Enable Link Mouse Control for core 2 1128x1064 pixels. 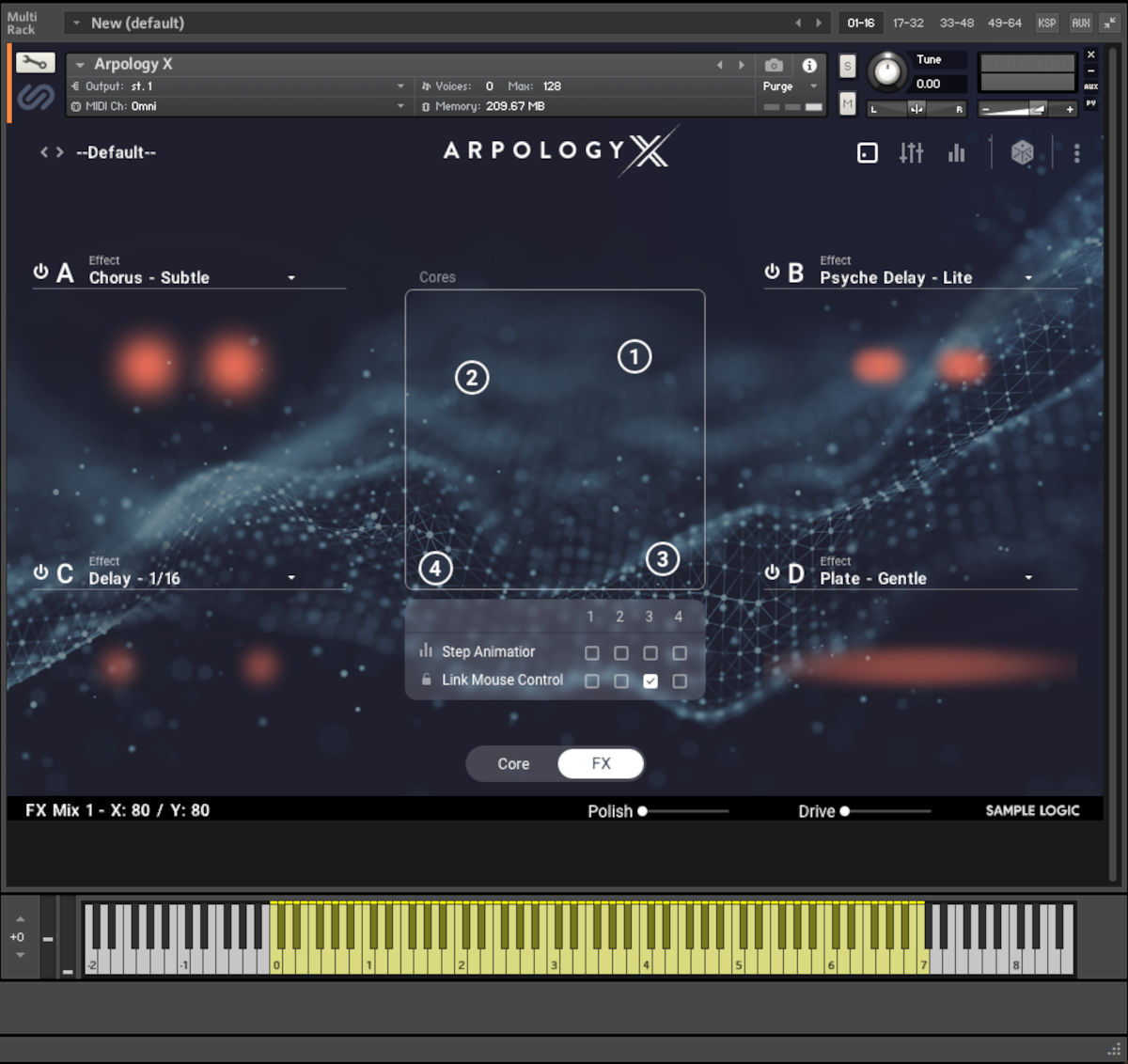(621, 681)
